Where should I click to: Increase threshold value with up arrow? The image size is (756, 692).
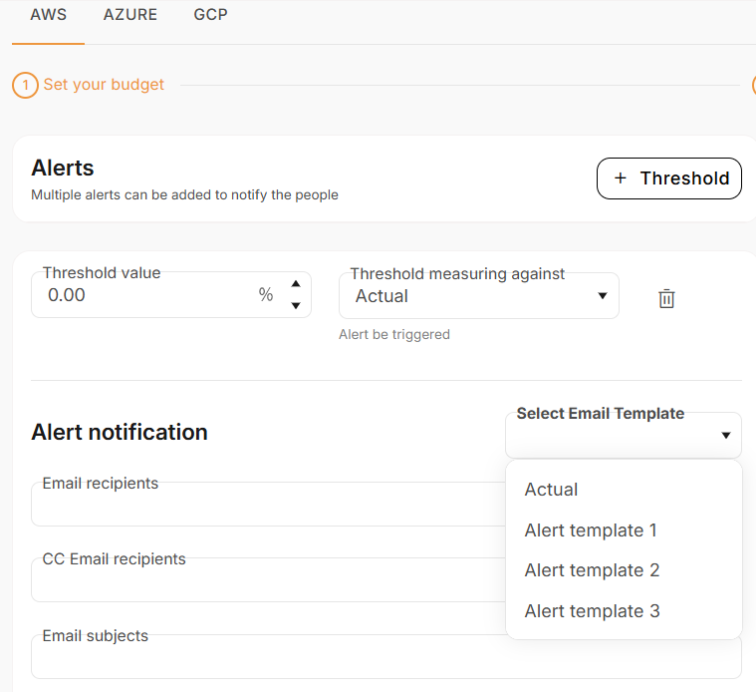[x=295, y=284]
